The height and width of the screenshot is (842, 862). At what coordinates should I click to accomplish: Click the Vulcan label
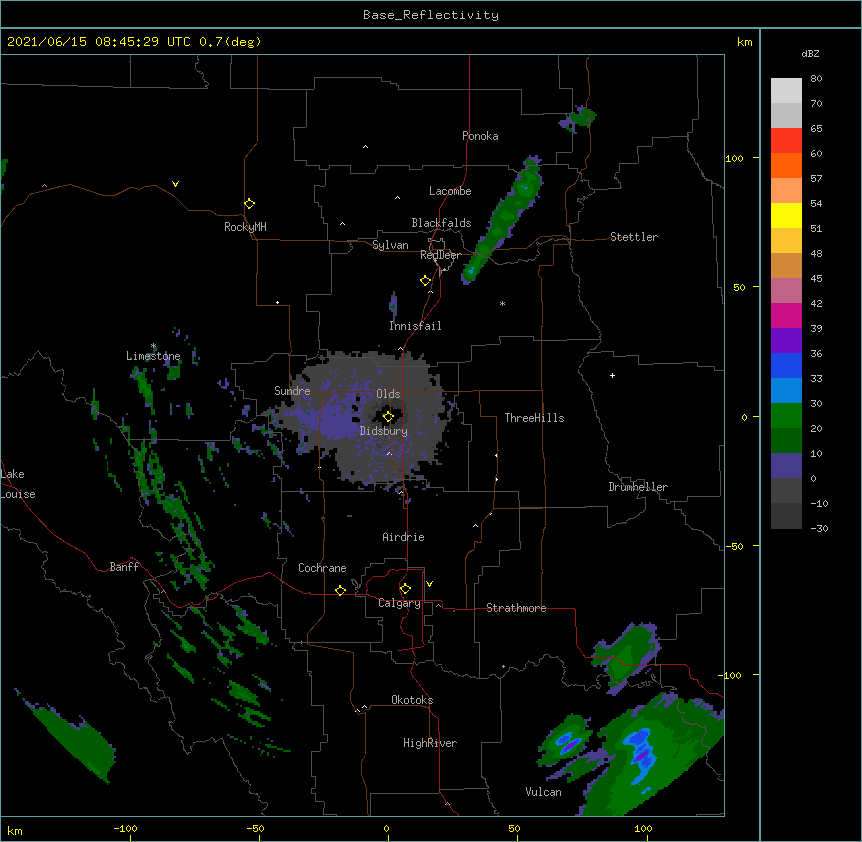[x=543, y=792]
